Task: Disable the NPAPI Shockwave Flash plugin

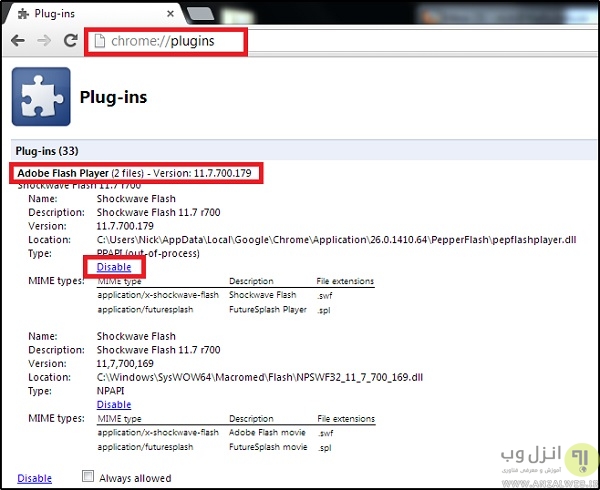Action: pyautogui.click(x=114, y=404)
